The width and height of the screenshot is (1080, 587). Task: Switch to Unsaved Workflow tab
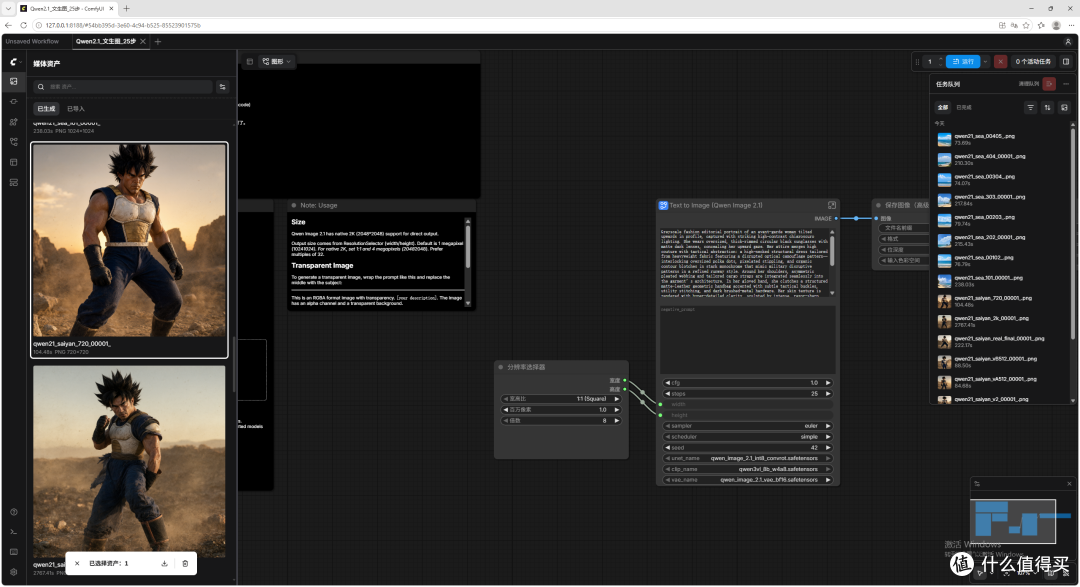[32, 41]
